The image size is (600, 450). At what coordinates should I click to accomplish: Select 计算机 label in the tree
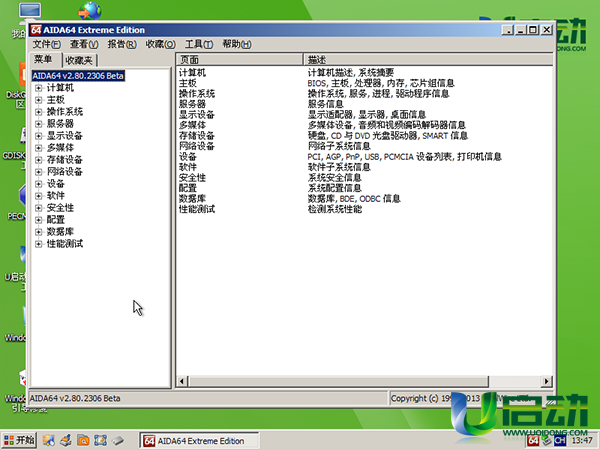[60, 88]
